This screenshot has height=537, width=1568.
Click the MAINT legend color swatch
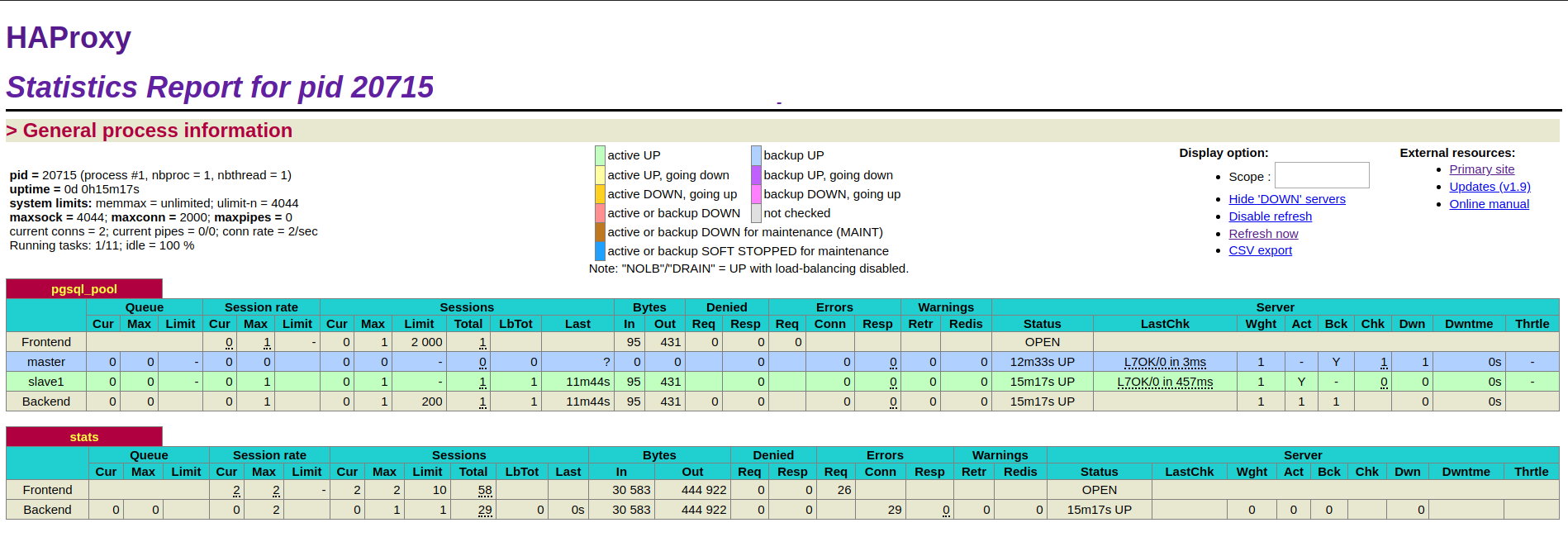tap(600, 231)
